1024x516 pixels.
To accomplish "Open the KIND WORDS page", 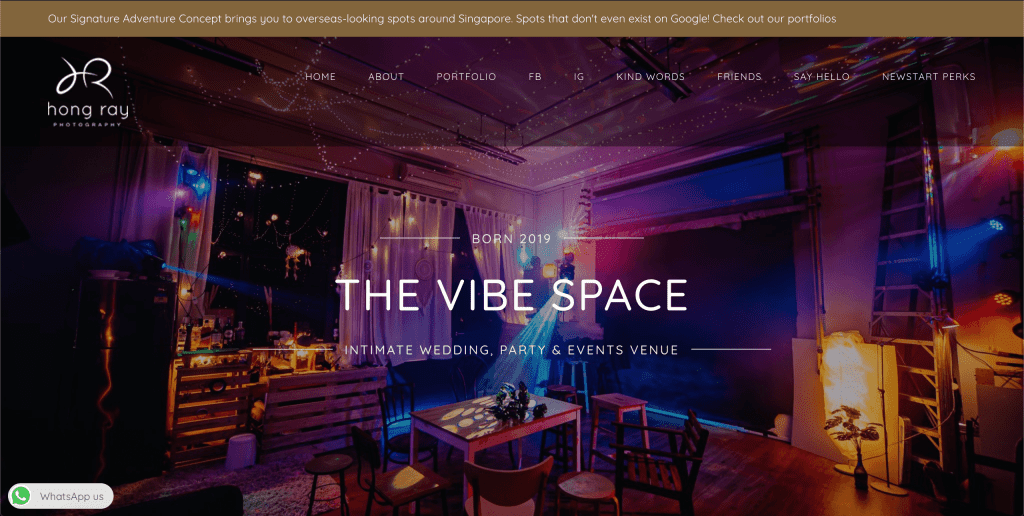I will pos(650,76).
